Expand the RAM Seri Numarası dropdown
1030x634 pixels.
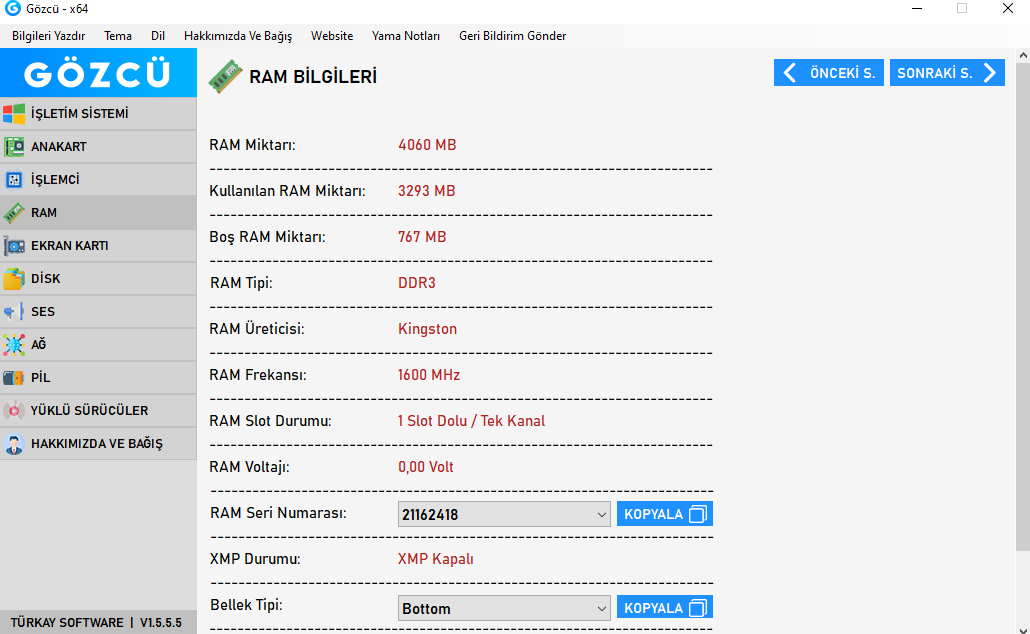pyautogui.click(x=601, y=515)
